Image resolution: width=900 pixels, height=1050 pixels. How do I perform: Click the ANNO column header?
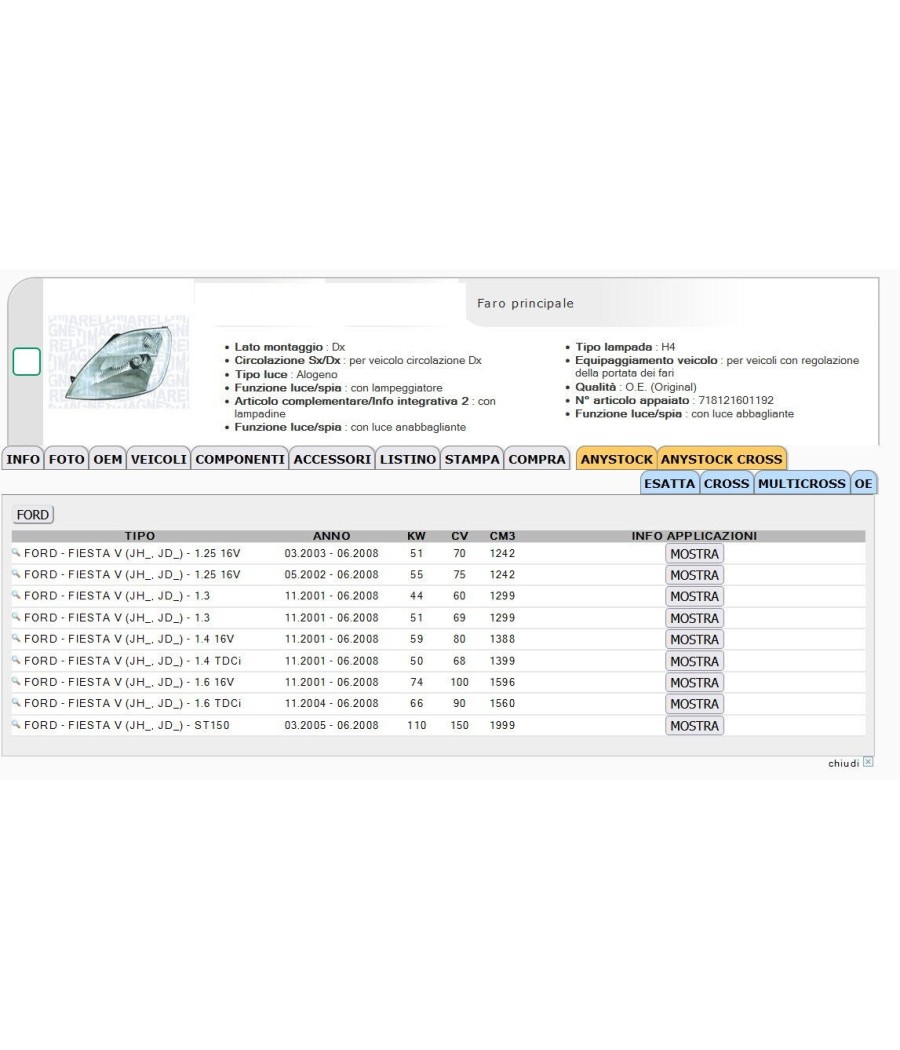(x=331, y=536)
